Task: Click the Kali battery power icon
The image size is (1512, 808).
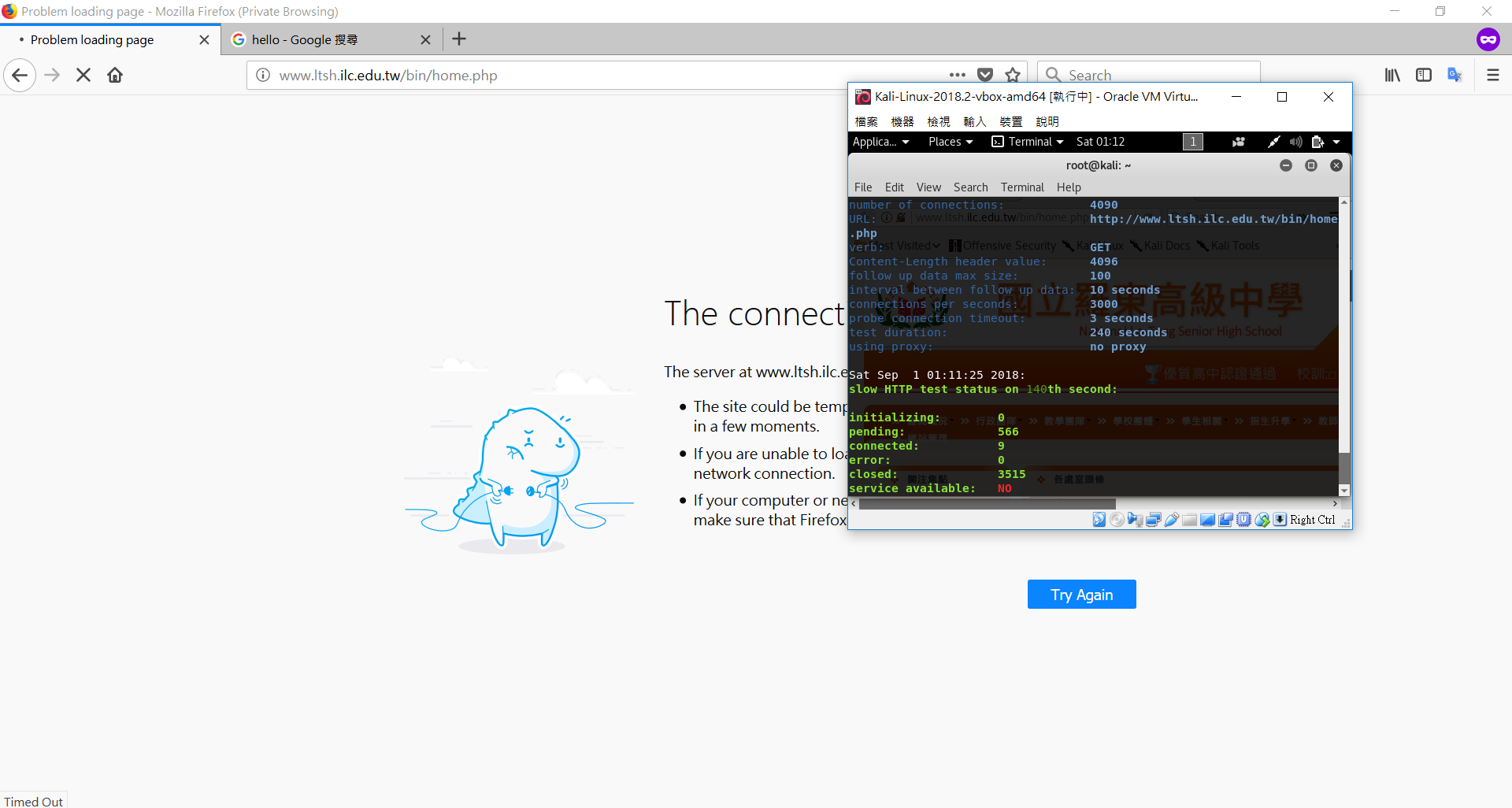Action: click(x=1317, y=142)
